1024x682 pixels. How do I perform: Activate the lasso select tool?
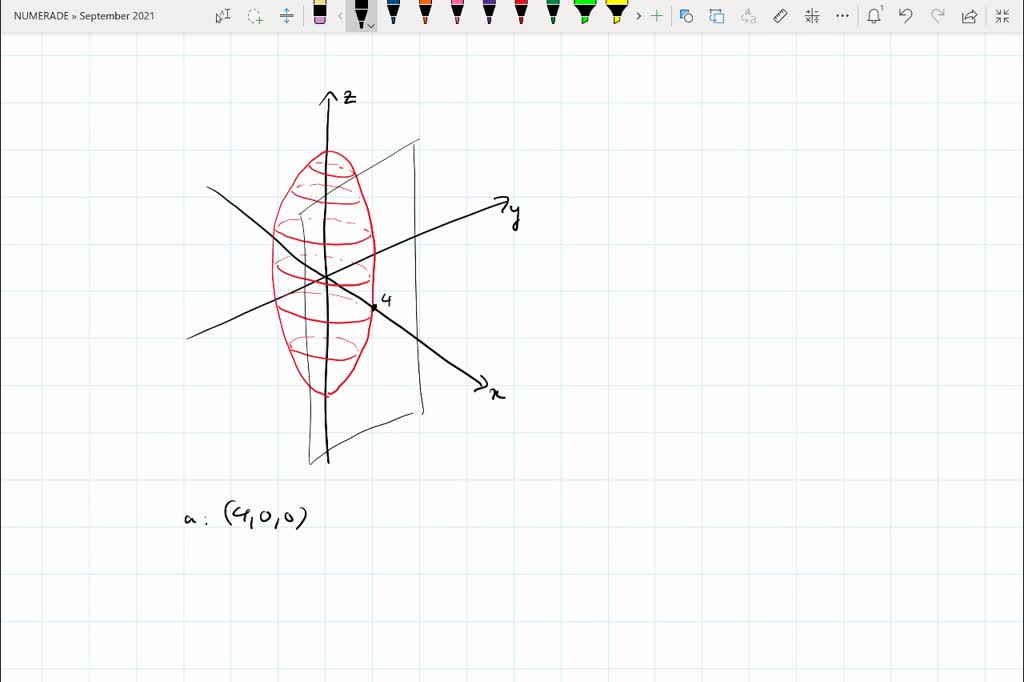click(x=254, y=15)
